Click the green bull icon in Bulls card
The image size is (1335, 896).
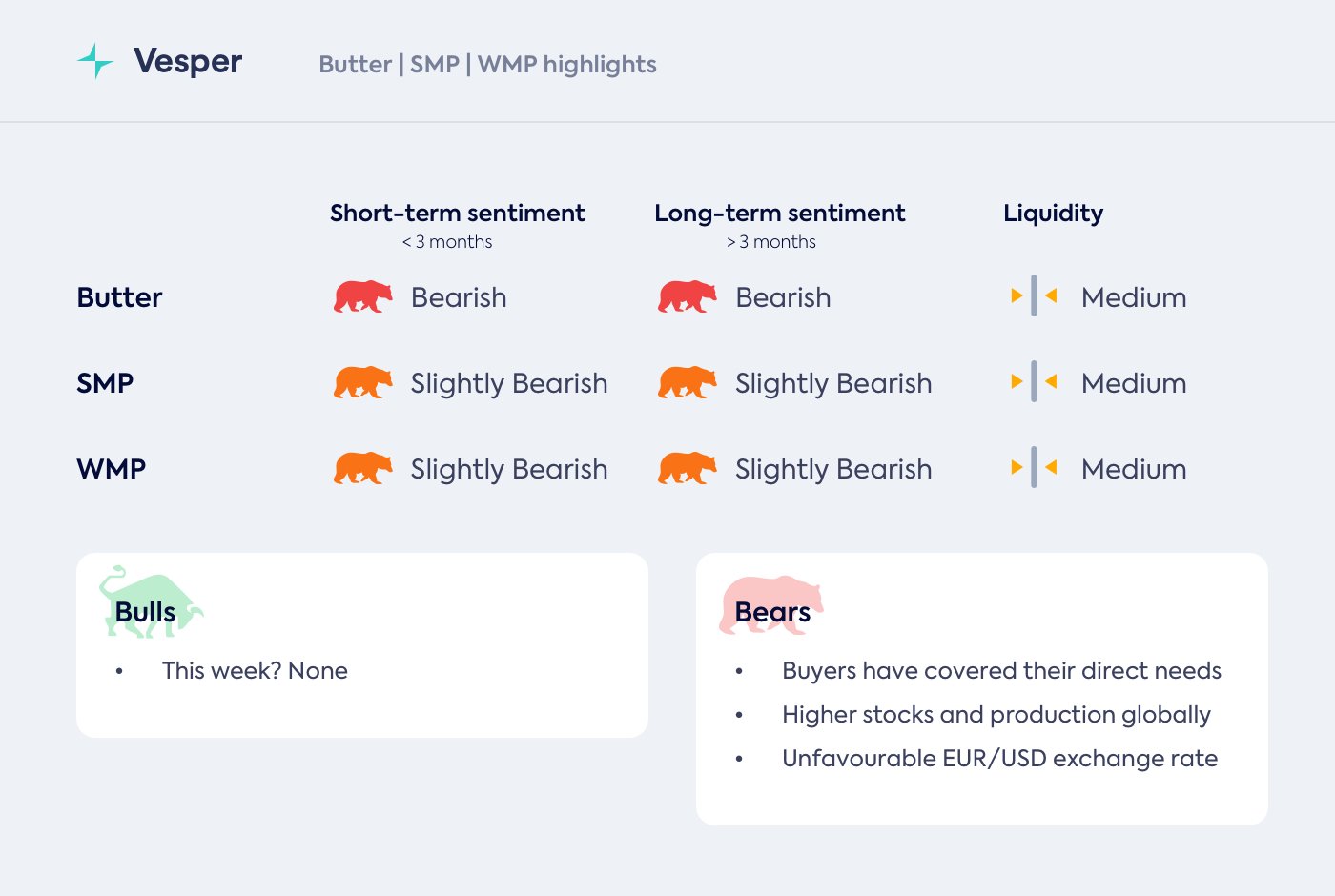point(150,601)
